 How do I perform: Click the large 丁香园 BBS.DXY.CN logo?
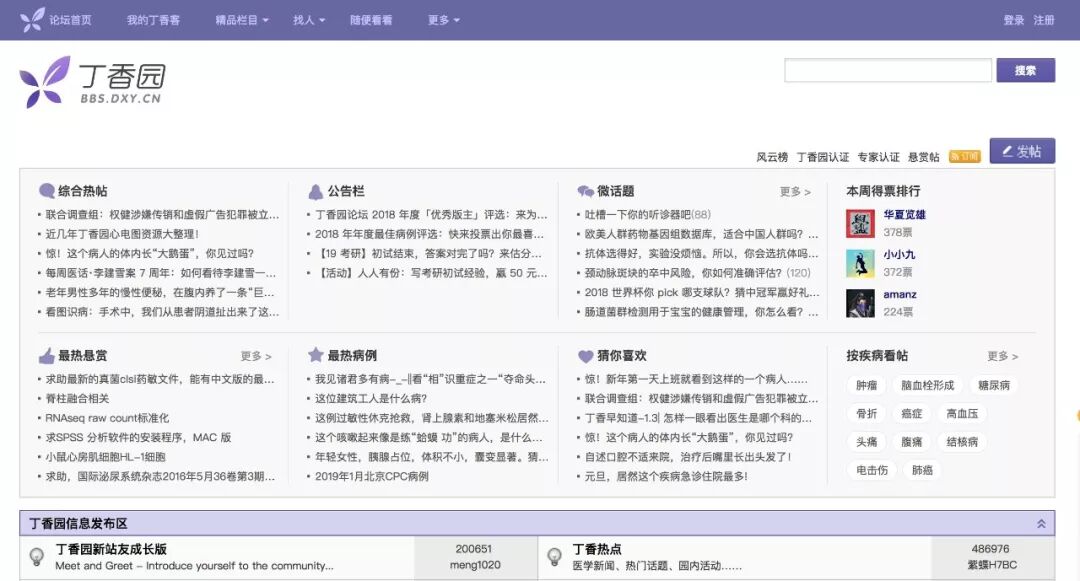coord(93,82)
